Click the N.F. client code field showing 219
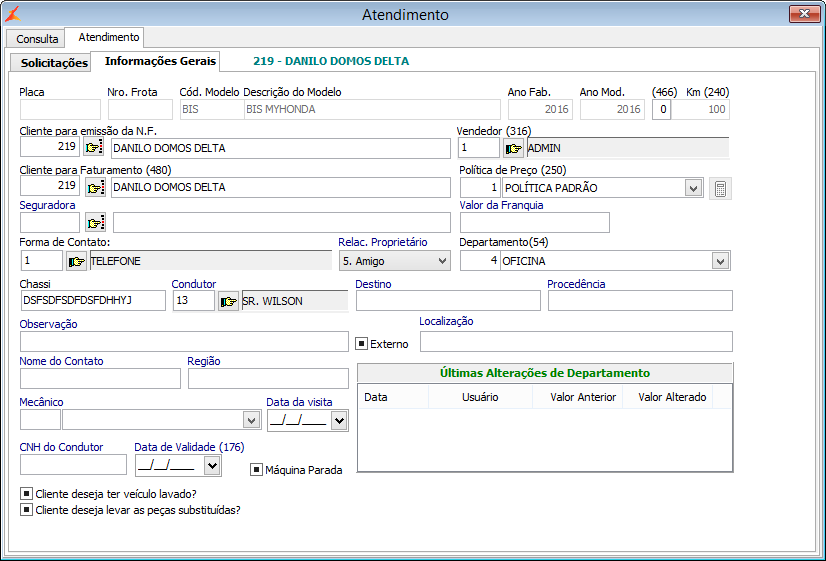This screenshot has width=826, height=561. point(50,147)
